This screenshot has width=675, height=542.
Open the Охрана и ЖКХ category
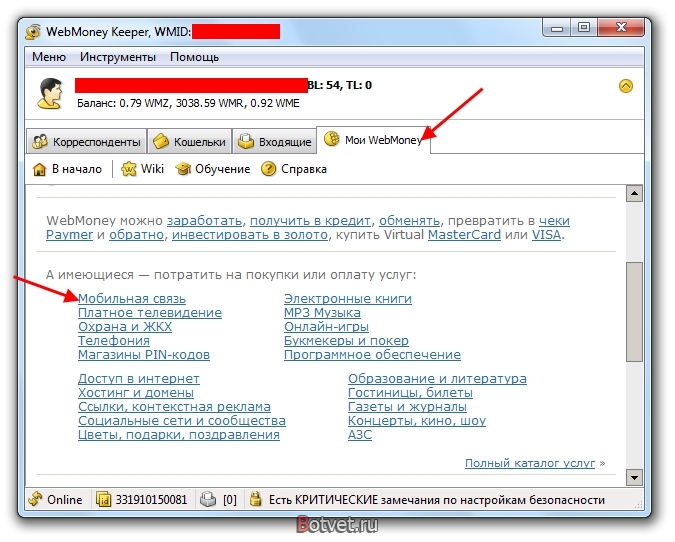125,327
